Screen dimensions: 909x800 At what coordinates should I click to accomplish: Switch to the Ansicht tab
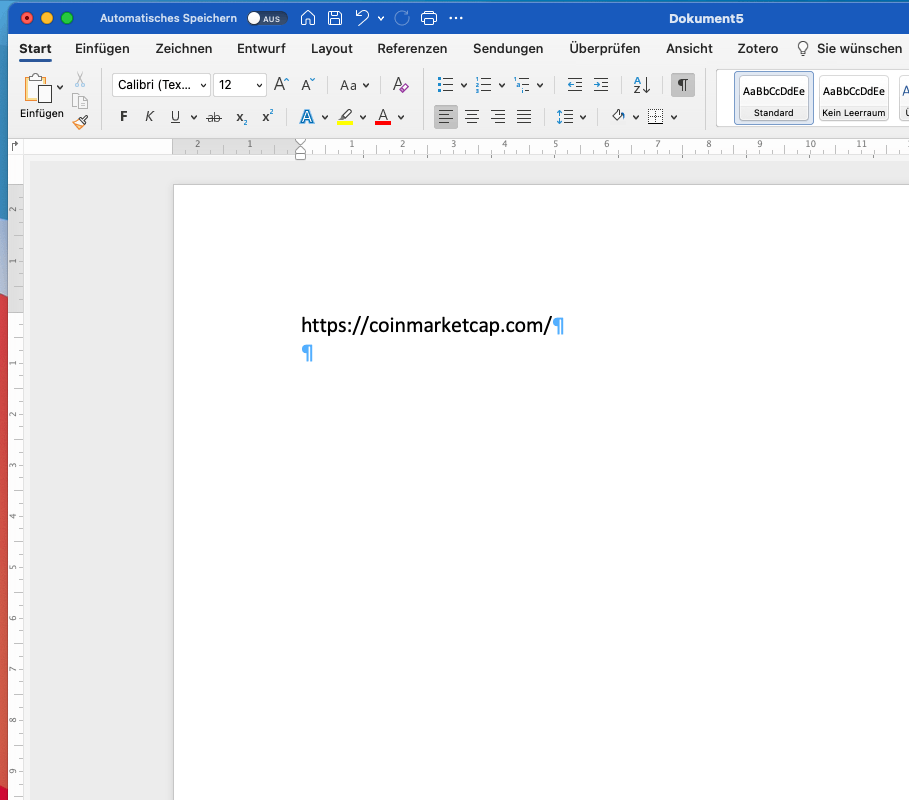[x=689, y=49]
